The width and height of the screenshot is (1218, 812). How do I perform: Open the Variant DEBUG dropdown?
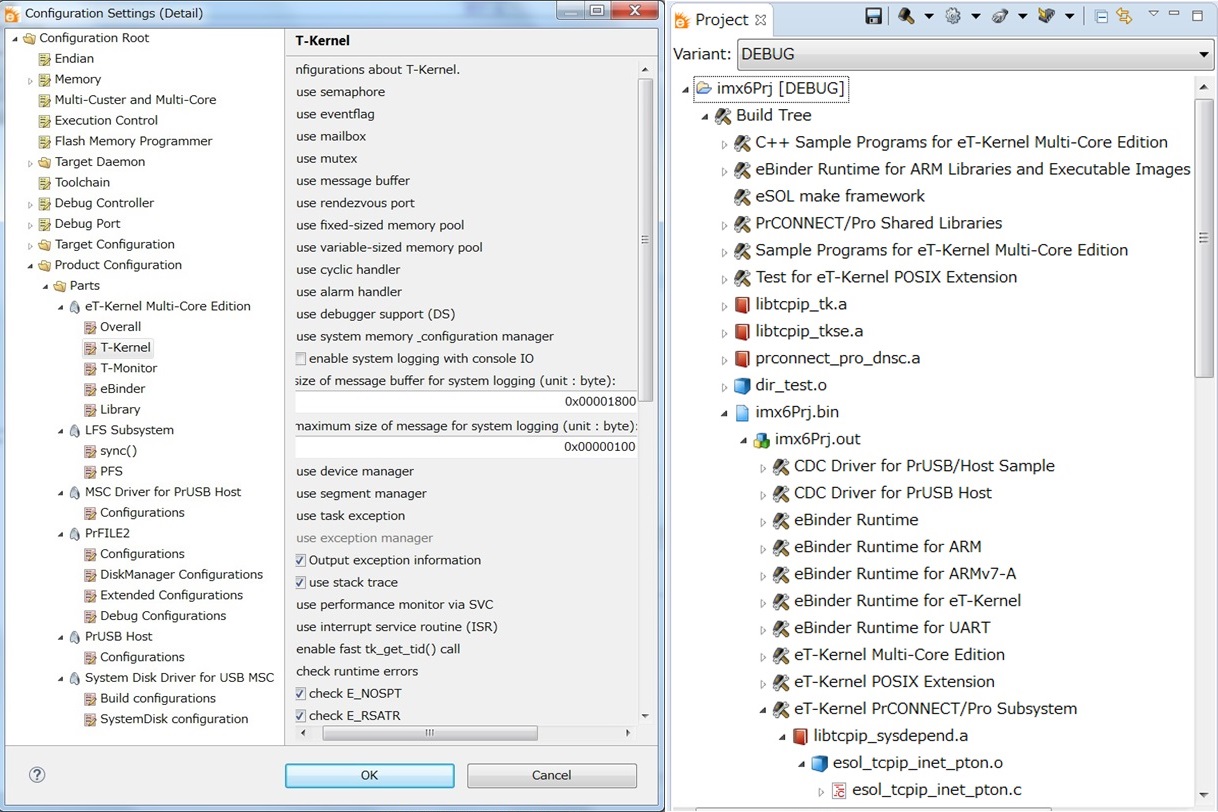[x=974, y=54]
